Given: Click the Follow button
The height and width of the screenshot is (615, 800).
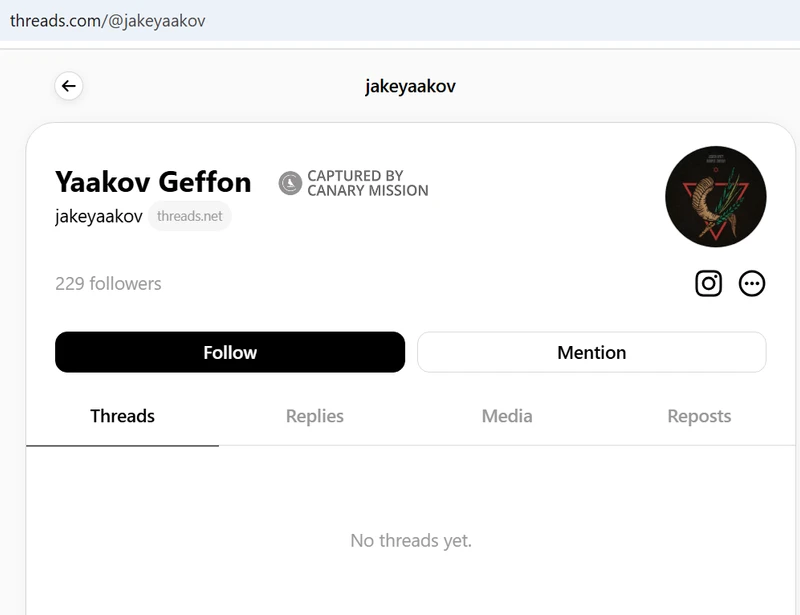Looking at the screenshot, I should [229, 352].
